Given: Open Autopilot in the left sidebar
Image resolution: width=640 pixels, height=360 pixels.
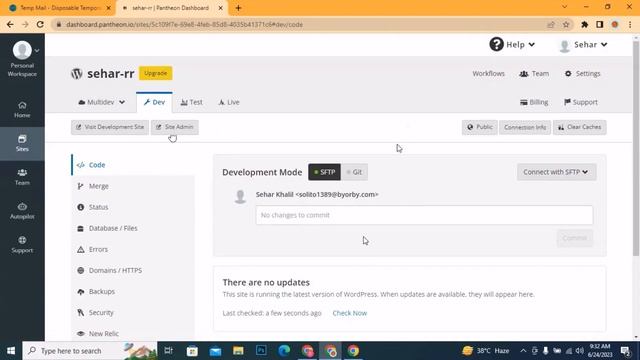Looking at the screenshot, I should tap(22, 211).
